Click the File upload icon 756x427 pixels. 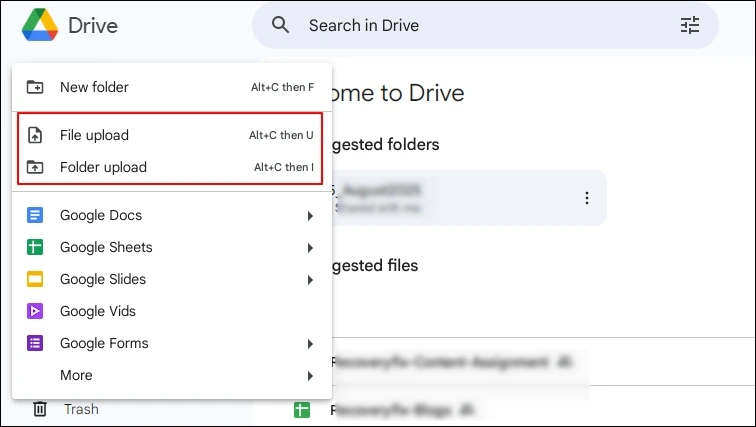[x=35, y=135]
